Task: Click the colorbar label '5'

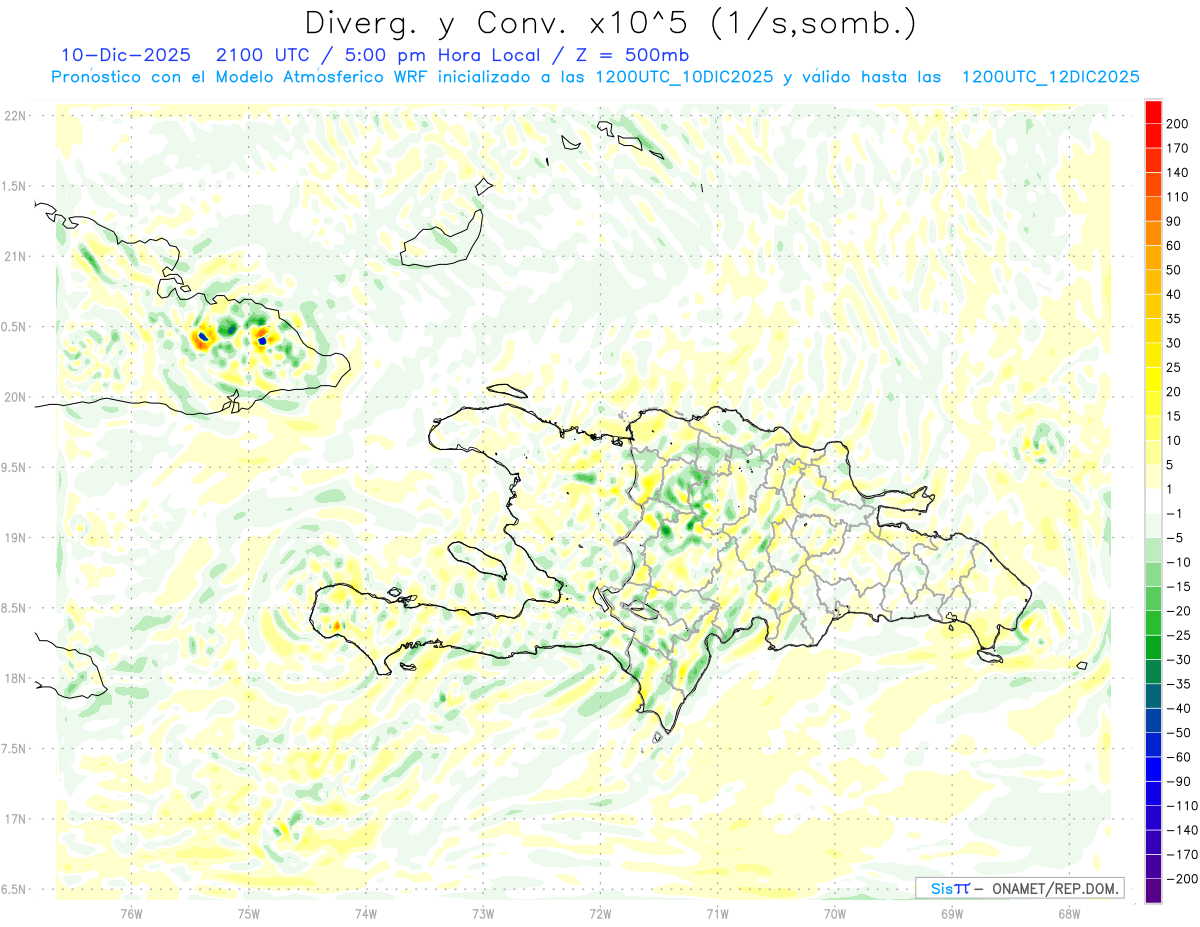Action: pos(1171,465)
